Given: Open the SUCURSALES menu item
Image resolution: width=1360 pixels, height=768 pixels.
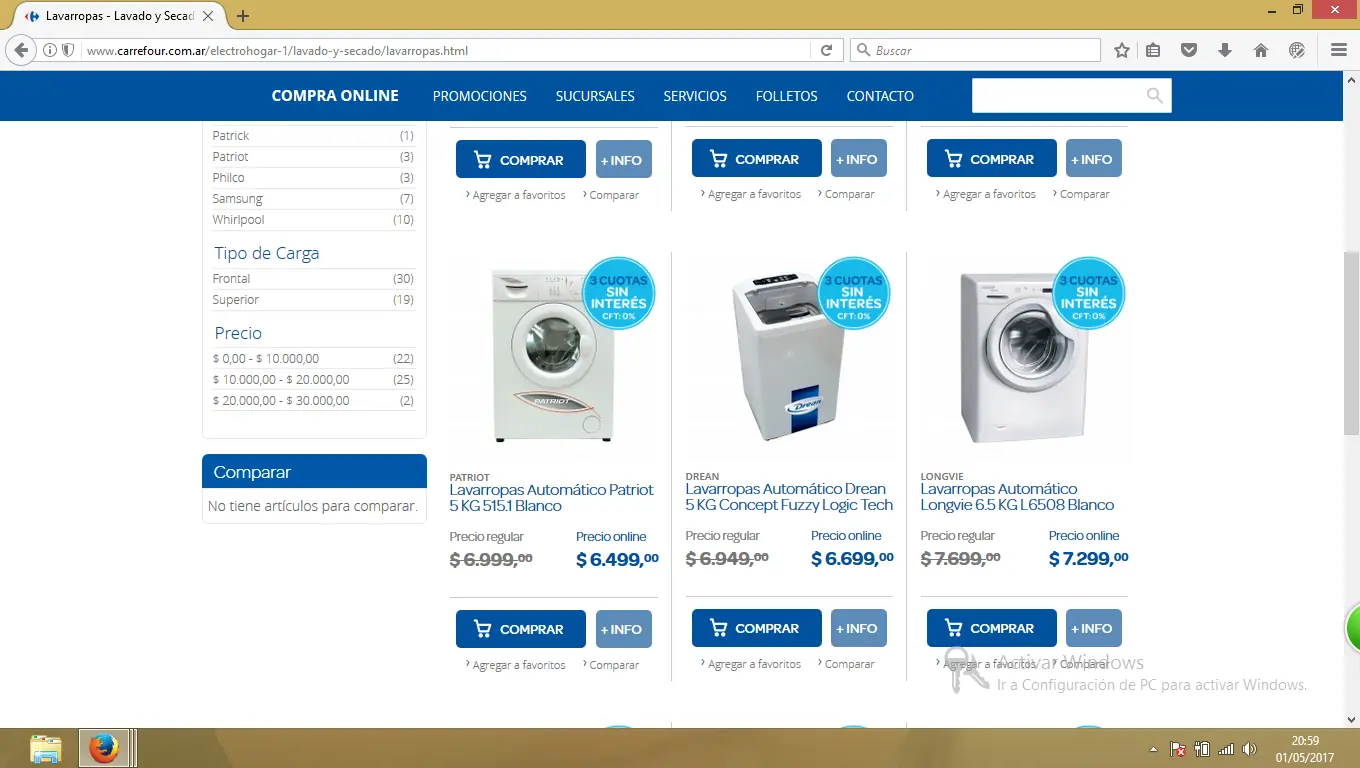Looking at the screenshot, I should tap(595, 96).
